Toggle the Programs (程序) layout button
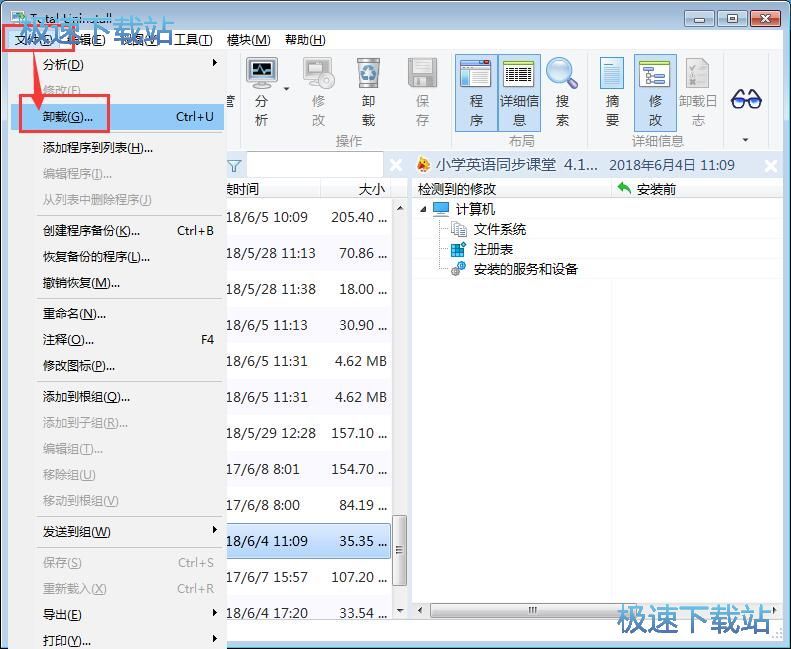 [476, 93]
